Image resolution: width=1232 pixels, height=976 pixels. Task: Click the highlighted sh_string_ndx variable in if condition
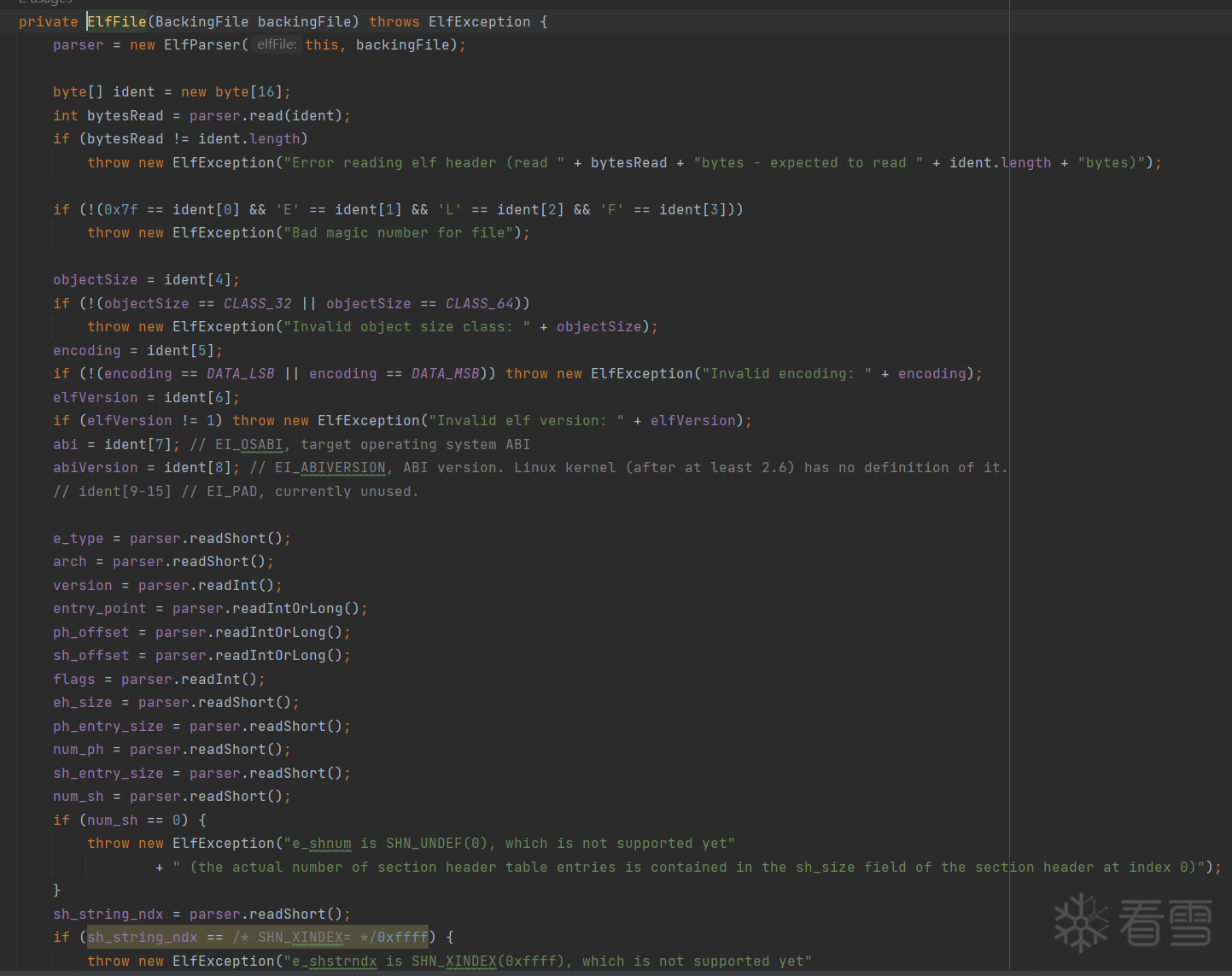point(143,937)
